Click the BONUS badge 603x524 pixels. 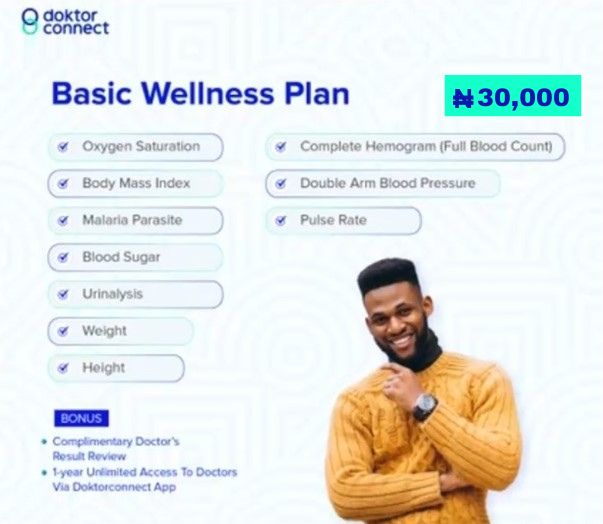click(82, 418)
